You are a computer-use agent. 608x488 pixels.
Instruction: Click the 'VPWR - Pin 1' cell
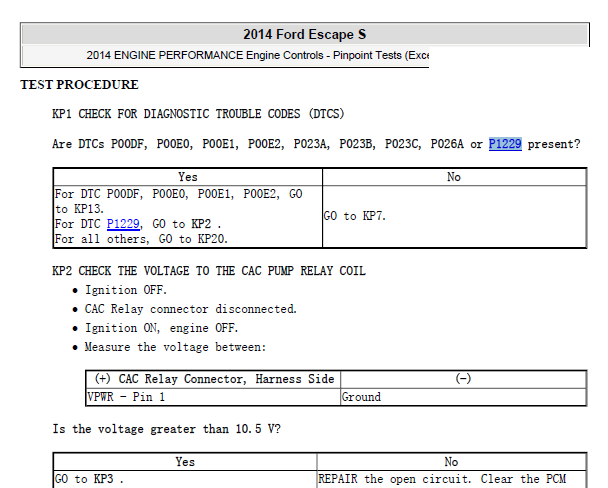point(213,397)
